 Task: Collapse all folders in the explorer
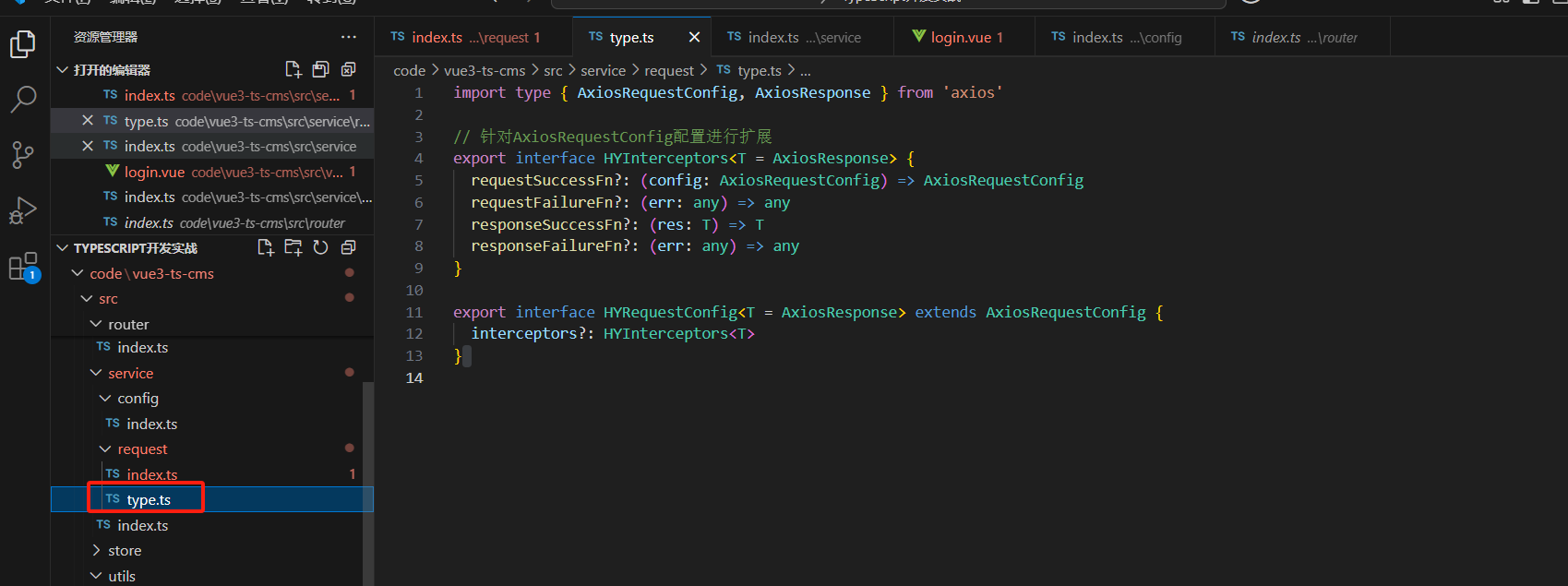(348, 247)
